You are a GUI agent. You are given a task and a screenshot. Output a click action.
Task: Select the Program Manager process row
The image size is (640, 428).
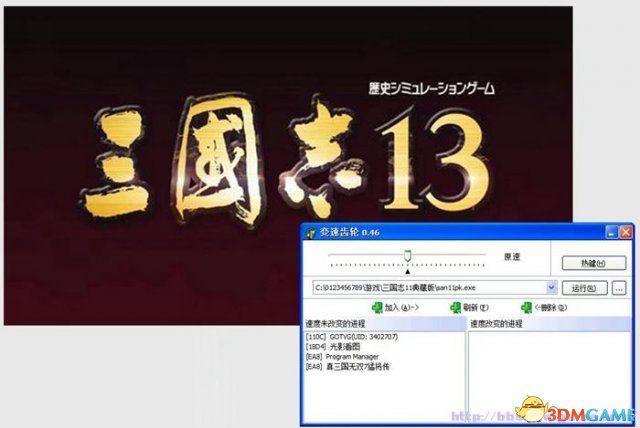click(x=342, y=357)
